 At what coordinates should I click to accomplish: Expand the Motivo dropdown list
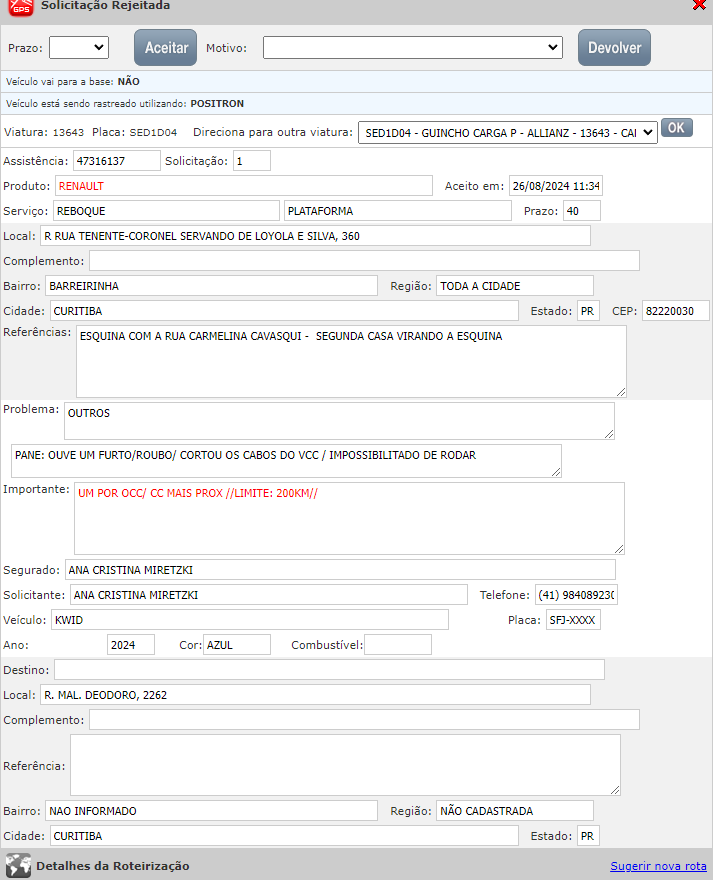pyautogui.click(x=413, y=47)
